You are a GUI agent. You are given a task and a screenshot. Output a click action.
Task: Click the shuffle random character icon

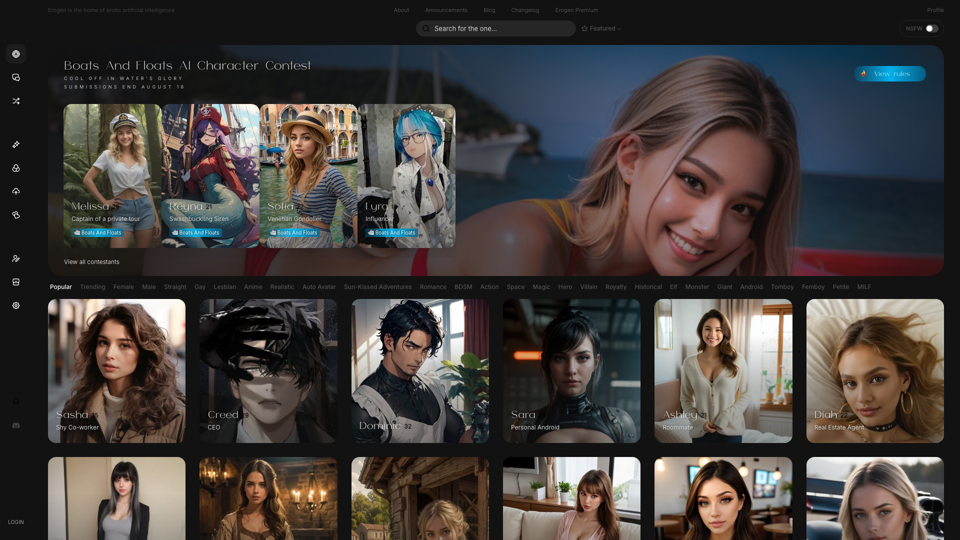pyautogui.click(x=16, y=101)
